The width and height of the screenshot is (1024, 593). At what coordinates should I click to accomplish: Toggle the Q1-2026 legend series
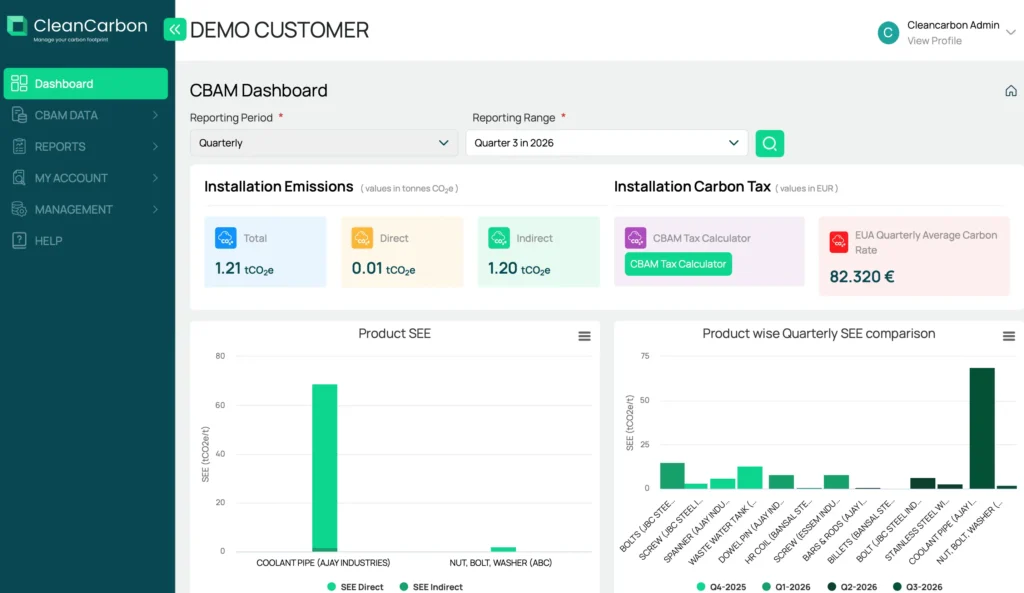pos(786,586)
